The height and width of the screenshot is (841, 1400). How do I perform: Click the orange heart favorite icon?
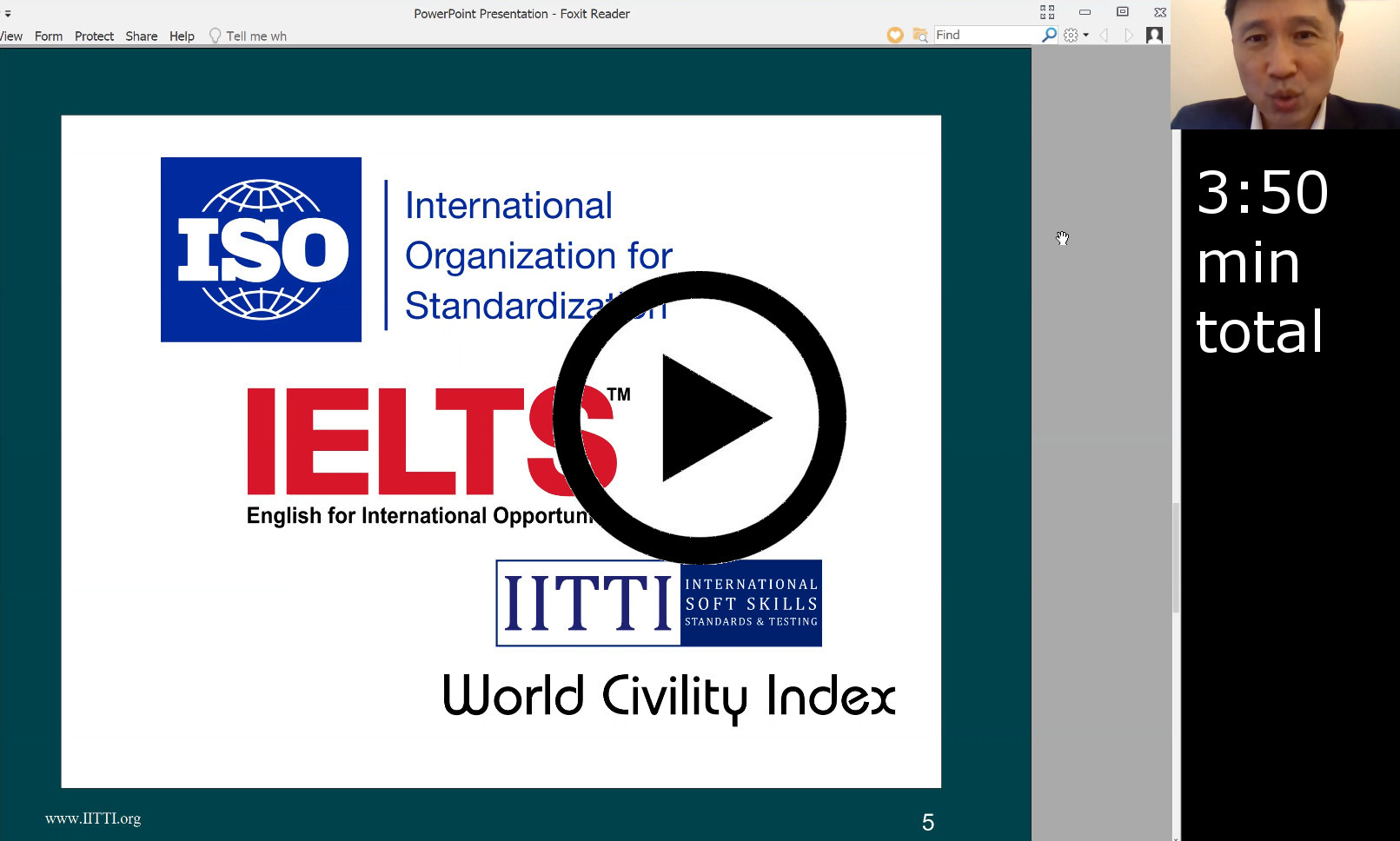click(895, 35)
